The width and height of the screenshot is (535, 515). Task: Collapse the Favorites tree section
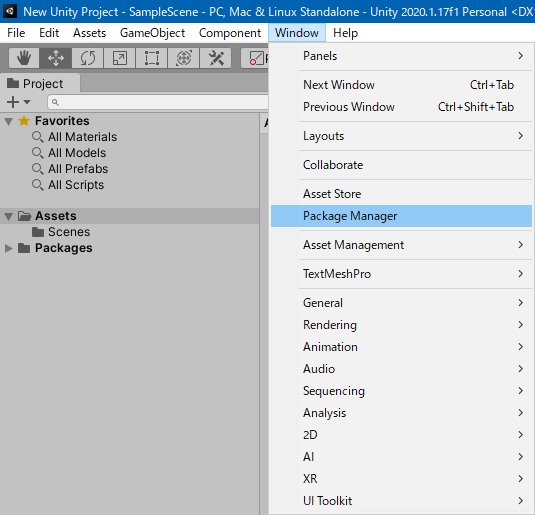[x=9, y=121]
